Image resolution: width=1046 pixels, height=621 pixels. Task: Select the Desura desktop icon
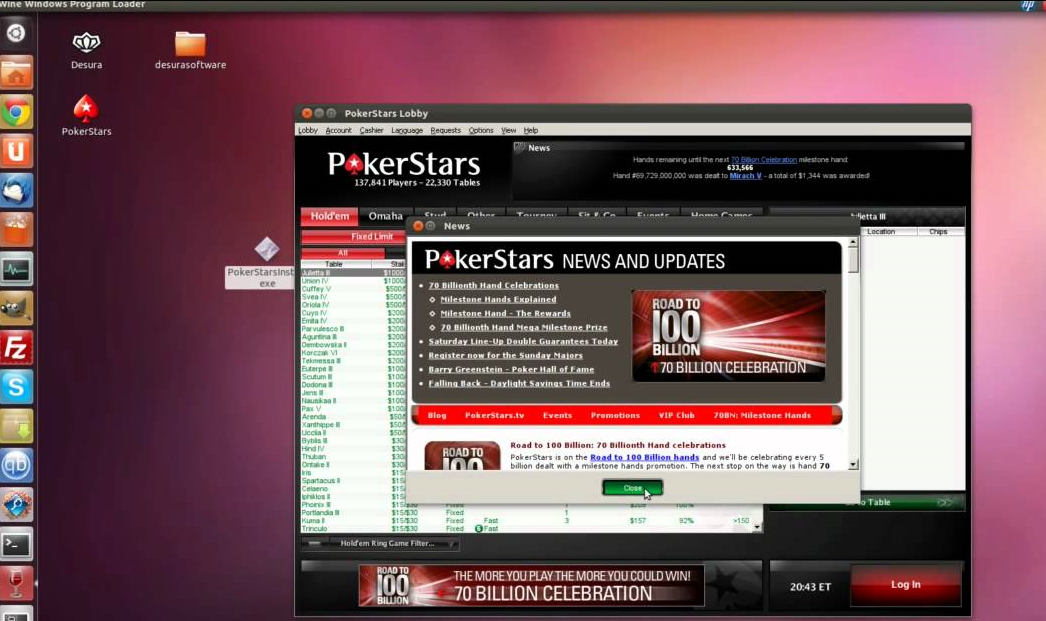click(x=87, y=51)
